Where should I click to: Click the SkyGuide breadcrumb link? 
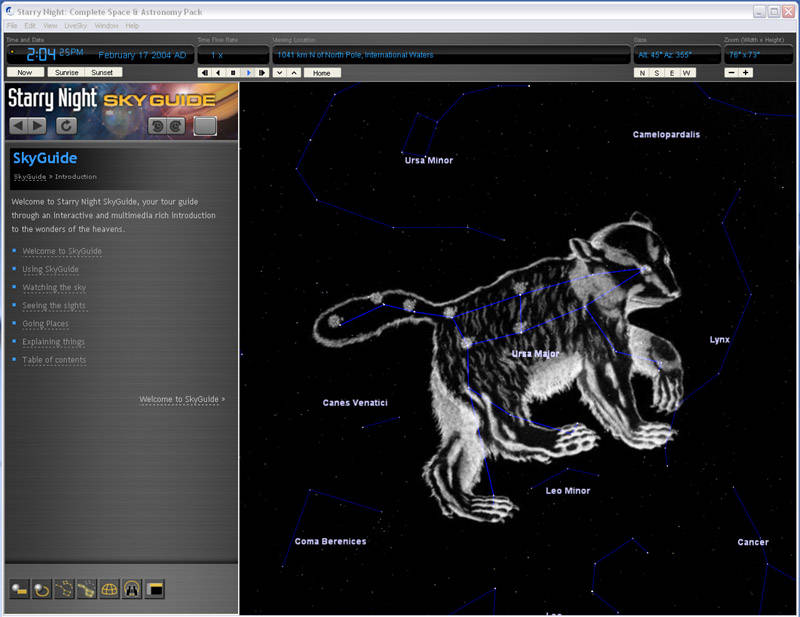[x=30, y=177]
